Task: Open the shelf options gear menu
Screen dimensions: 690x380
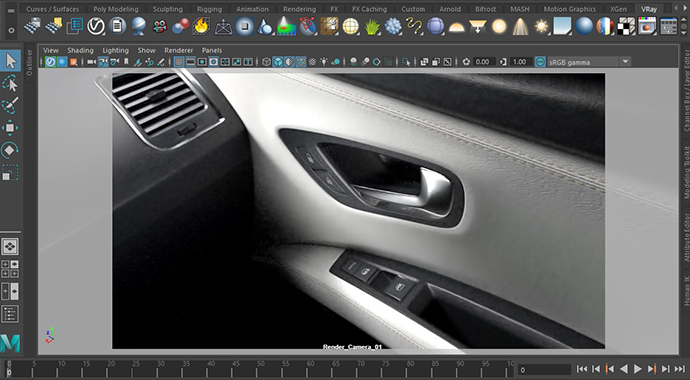Action: 11,30
